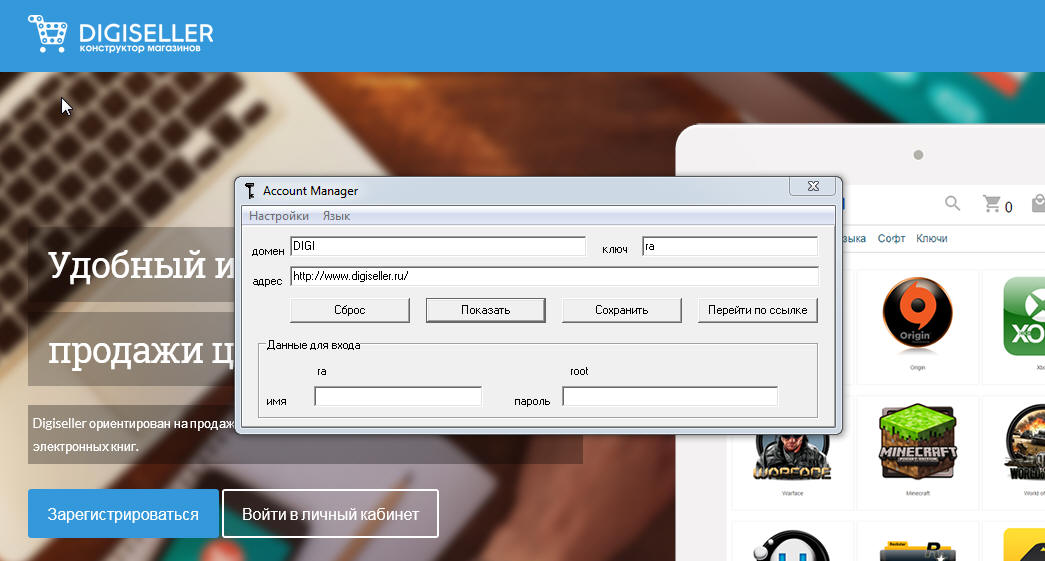Screen dimensions: 1045x561
Task: Click the search magnifier icon in store preview
Action: pos(952,204)
